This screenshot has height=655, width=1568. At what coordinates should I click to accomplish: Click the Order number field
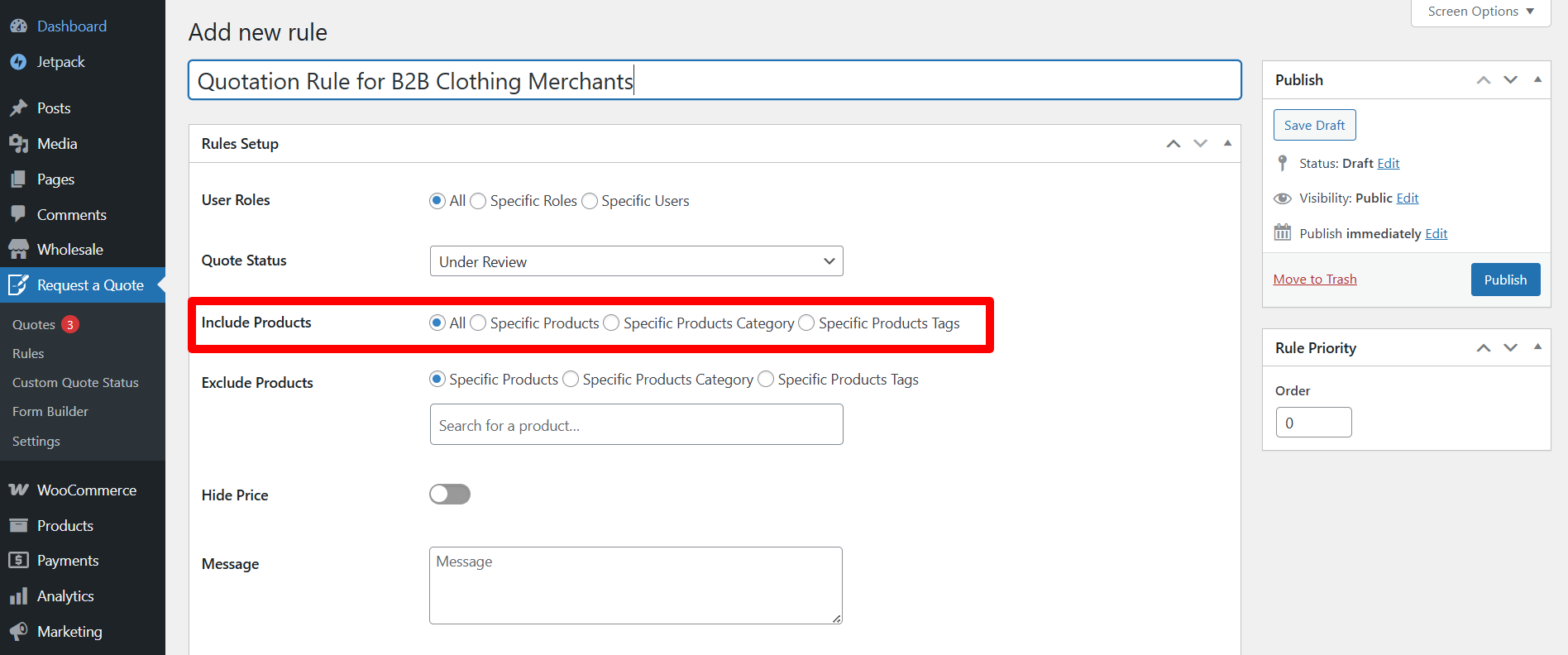[x=1314, y=423]
